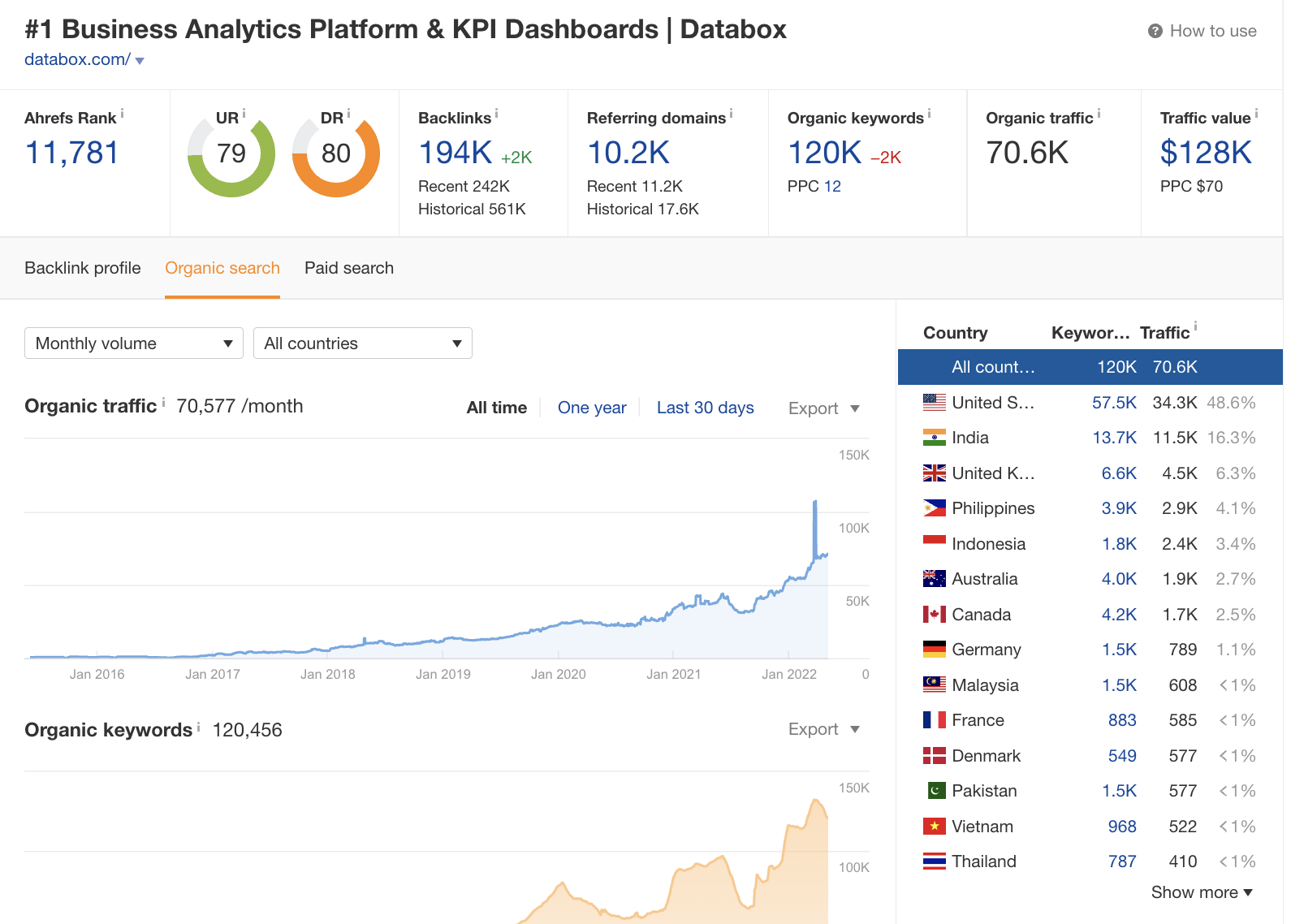Click the France flag icon
Screen dimensions: 1291x924
[x=935, y=720]
